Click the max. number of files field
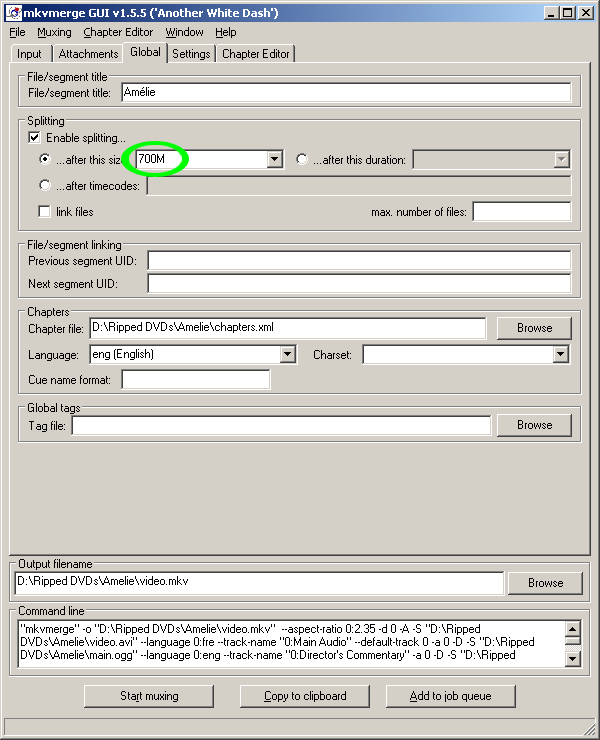Image resolution: width=600 pixels, height=740 pixels. (522, 211)
